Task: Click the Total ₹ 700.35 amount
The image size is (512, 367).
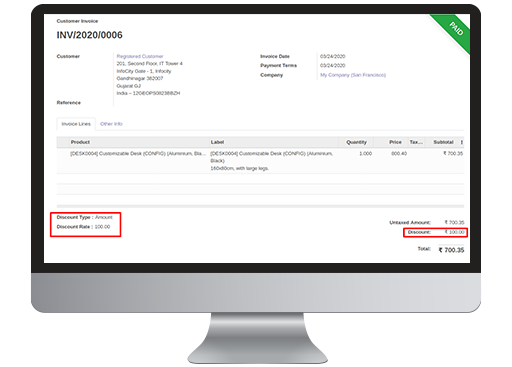Action: pyautogui.click(x=451, y=250)
